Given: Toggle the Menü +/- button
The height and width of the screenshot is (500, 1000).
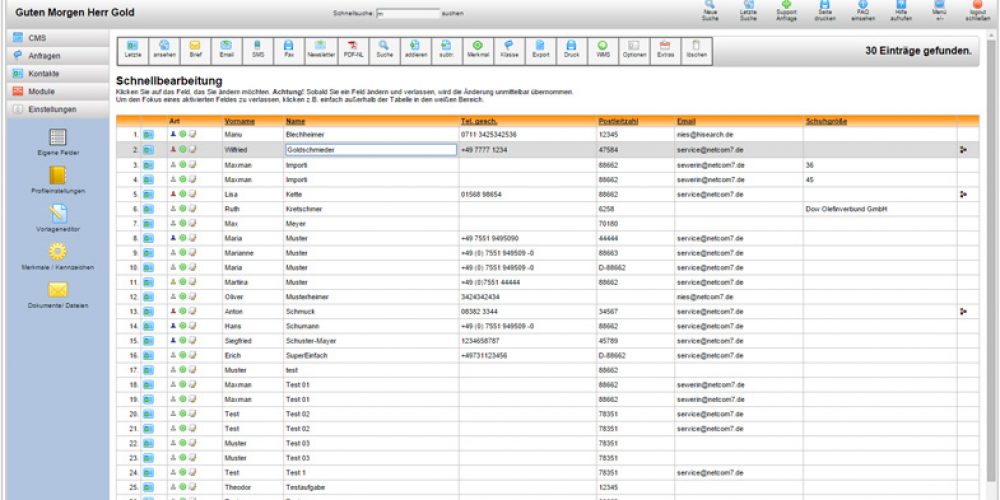Looking at the screenshot, I should (x=938, y=12).
